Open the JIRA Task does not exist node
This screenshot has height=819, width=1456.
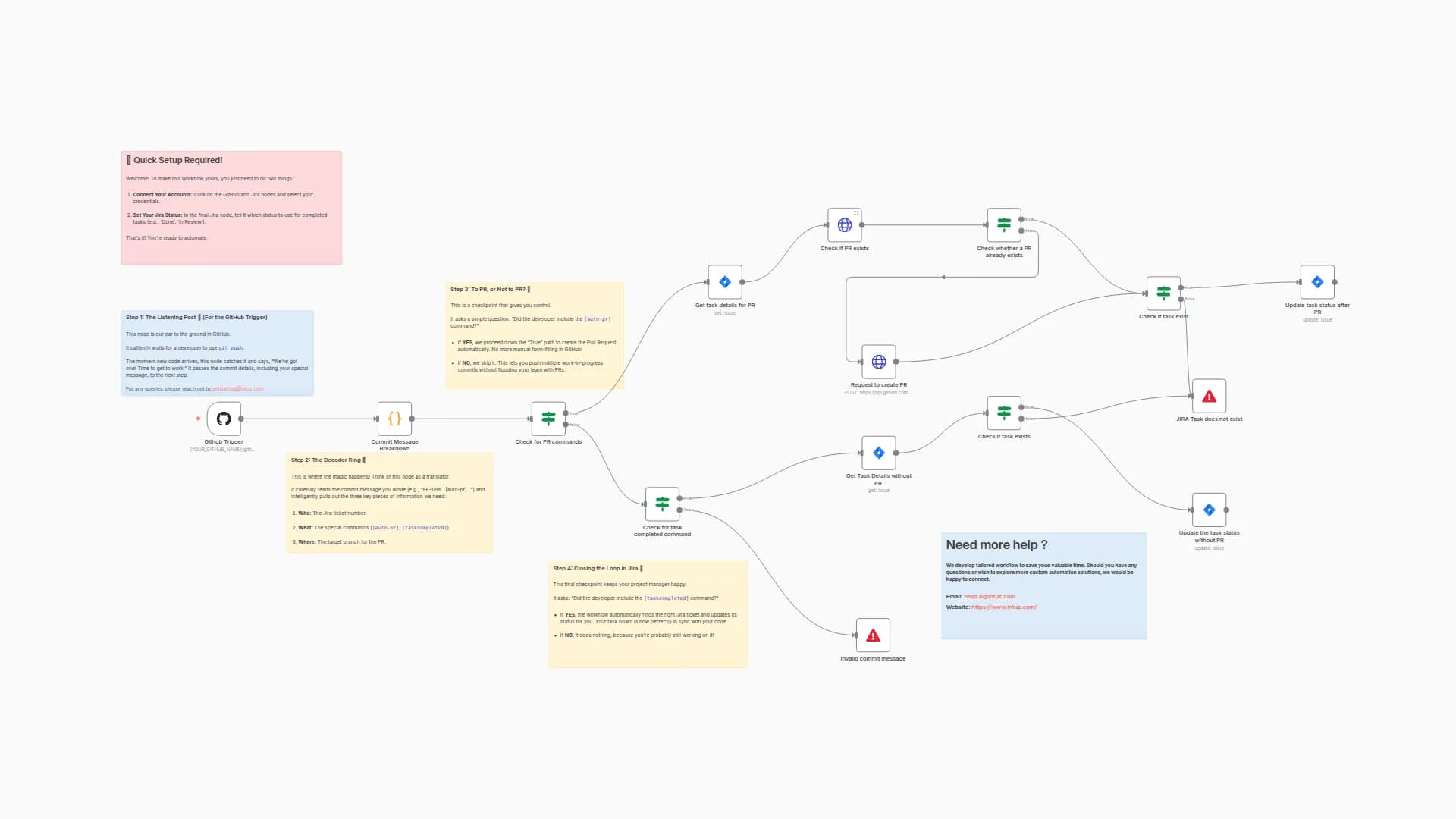point(1209,395)
